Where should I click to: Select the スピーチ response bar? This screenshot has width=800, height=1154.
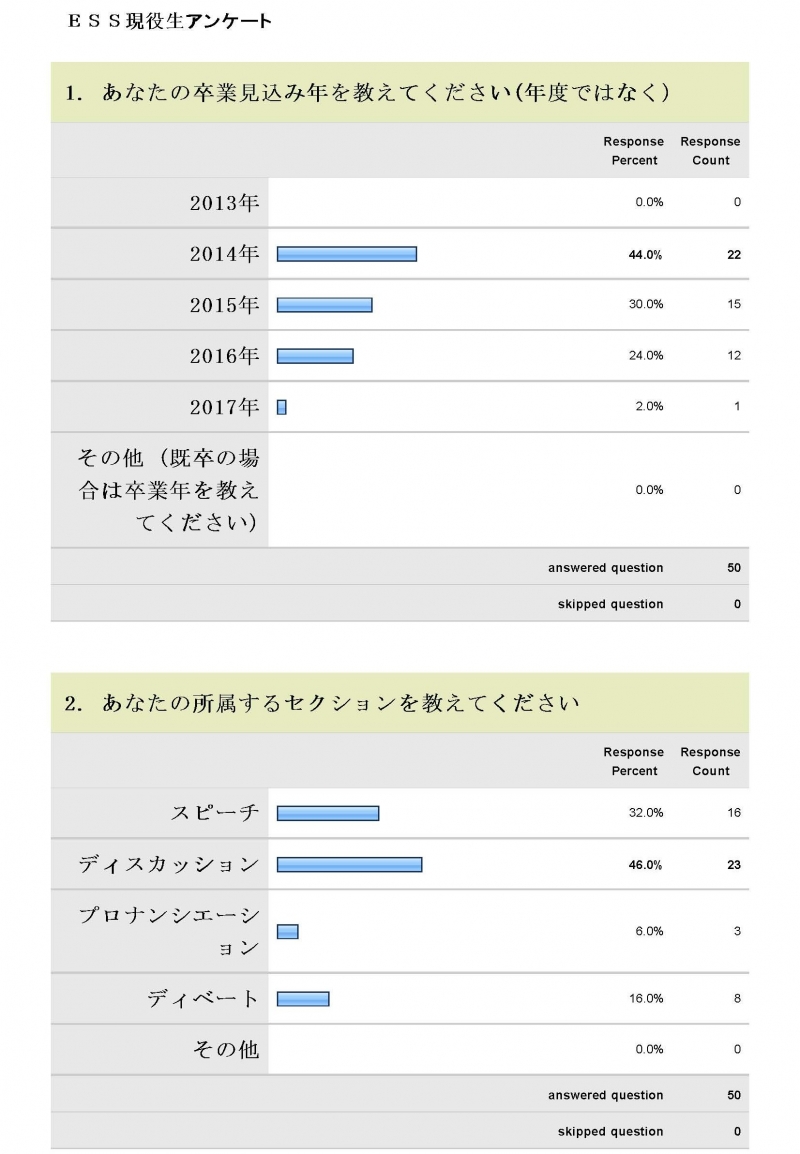tap(328, 813)
